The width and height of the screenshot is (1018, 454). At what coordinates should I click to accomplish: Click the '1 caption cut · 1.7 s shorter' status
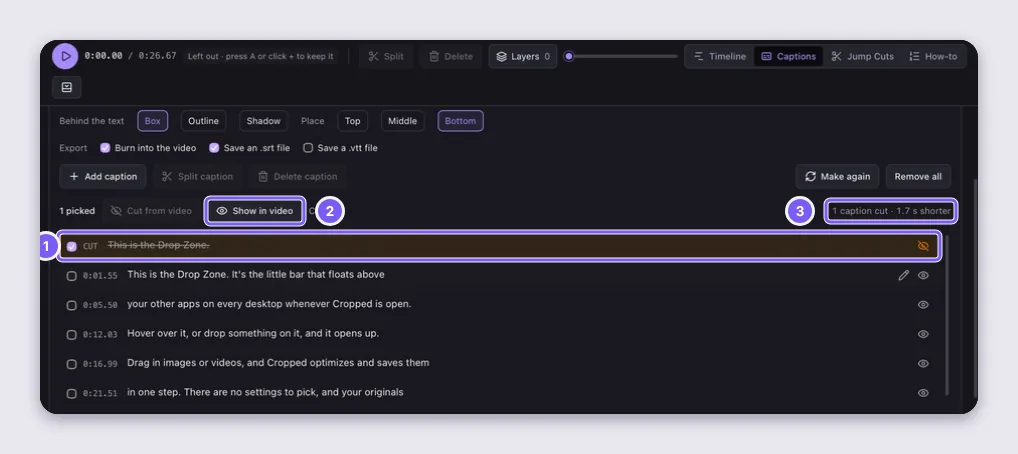pyautogui.click(x=891, y=211)
